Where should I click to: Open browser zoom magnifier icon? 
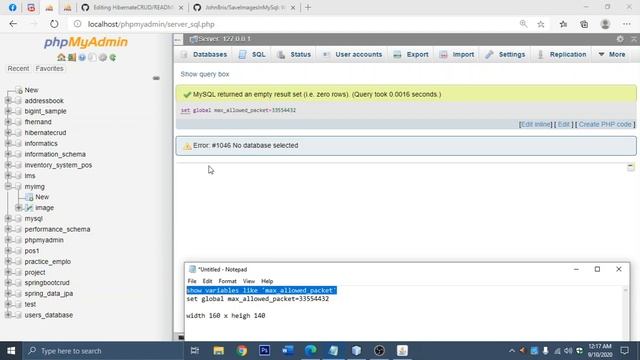523,24
